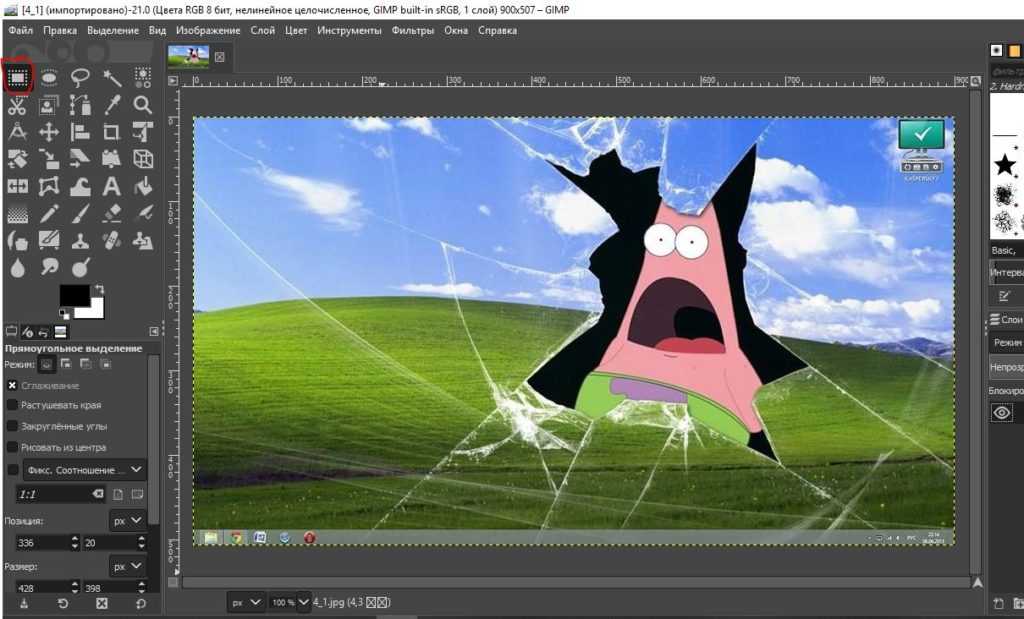Viewport: 1024px width, 619px height.
Task: Select the Color Picker eyedropper tool
Action: coord(112,105)
